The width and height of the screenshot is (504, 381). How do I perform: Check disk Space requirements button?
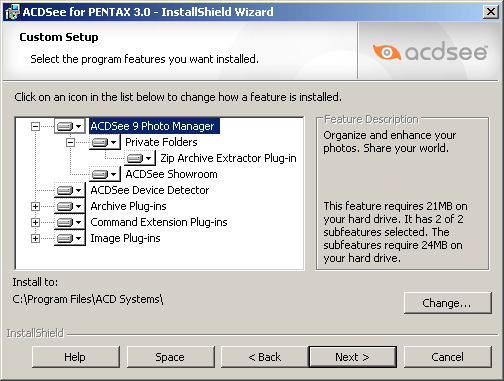point(170,357)
